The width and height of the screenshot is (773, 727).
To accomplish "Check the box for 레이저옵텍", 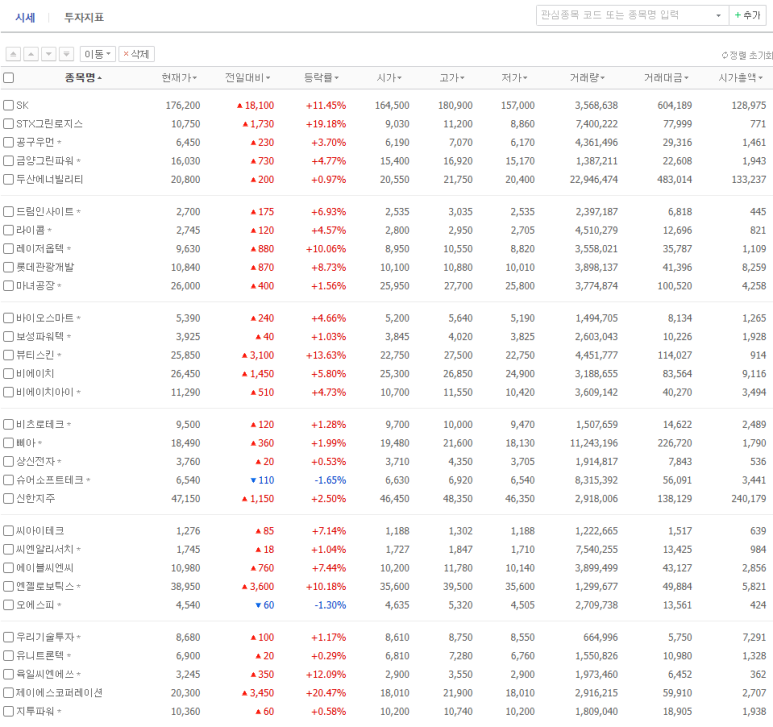I will coord(8,249).
